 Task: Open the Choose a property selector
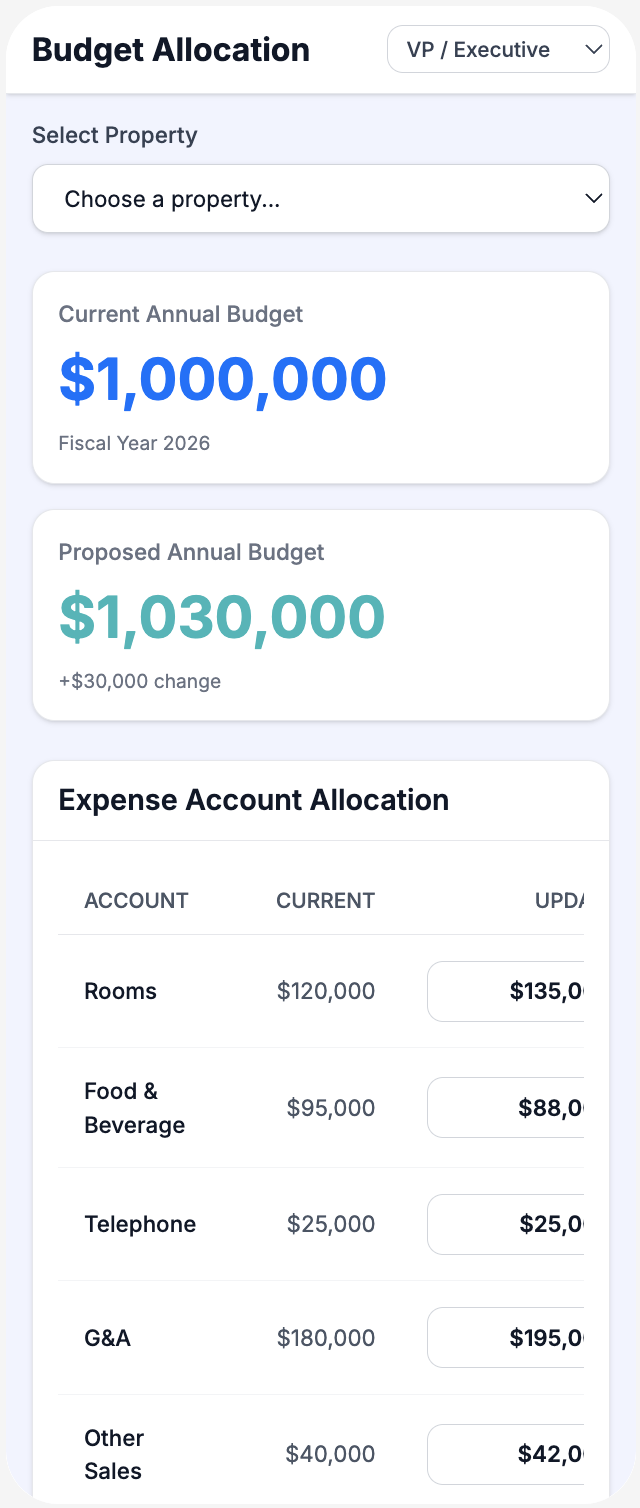click(x=320, y=198)
